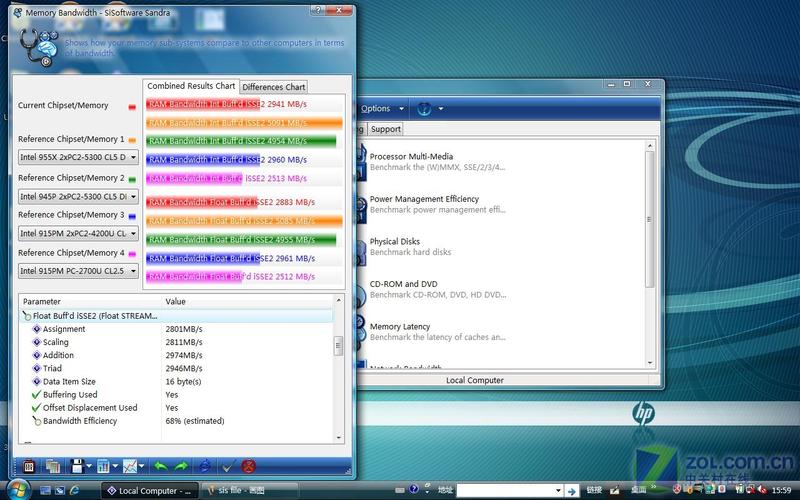Click the copy pages icon in bottom toolbar

pyautogui.click(x=53, y=466)
